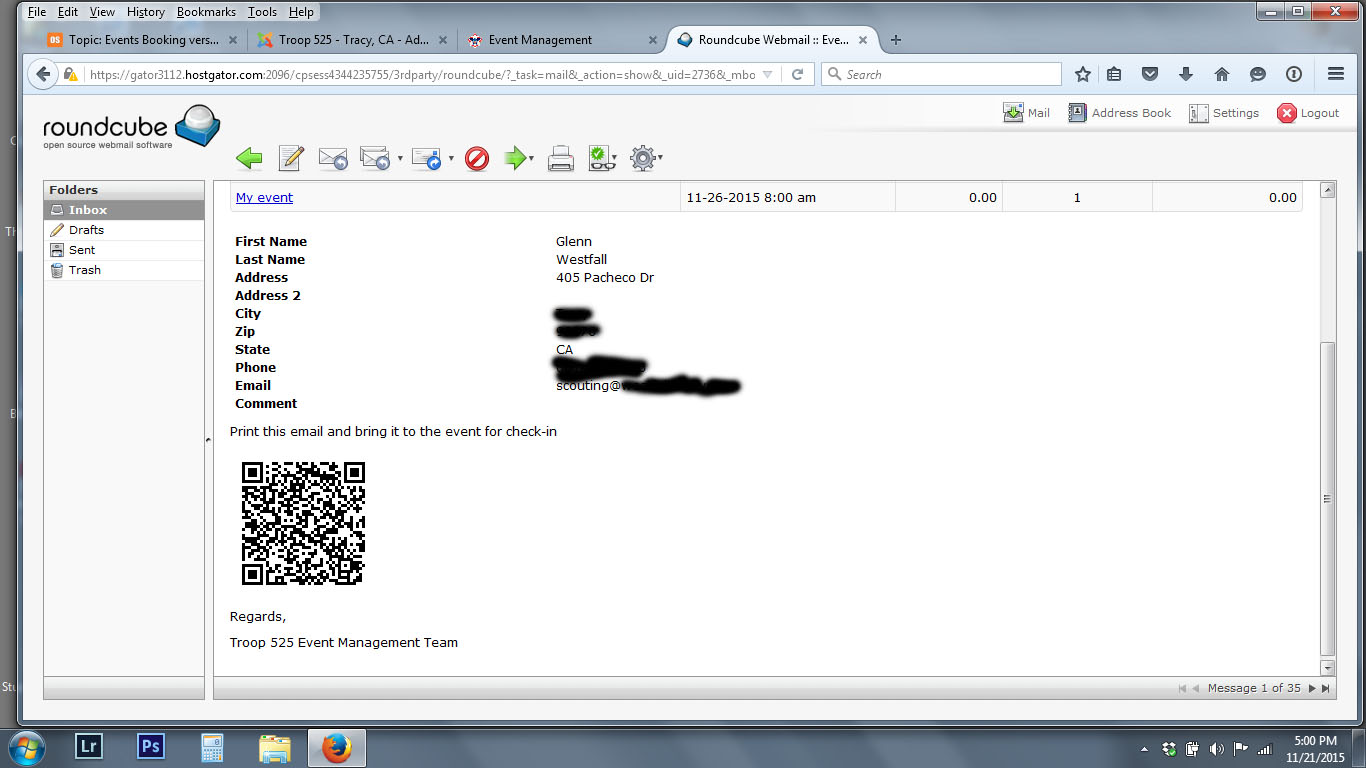Go back to message list with green arrow
The image size is (1366, 768).
click(x=249, y=158)
